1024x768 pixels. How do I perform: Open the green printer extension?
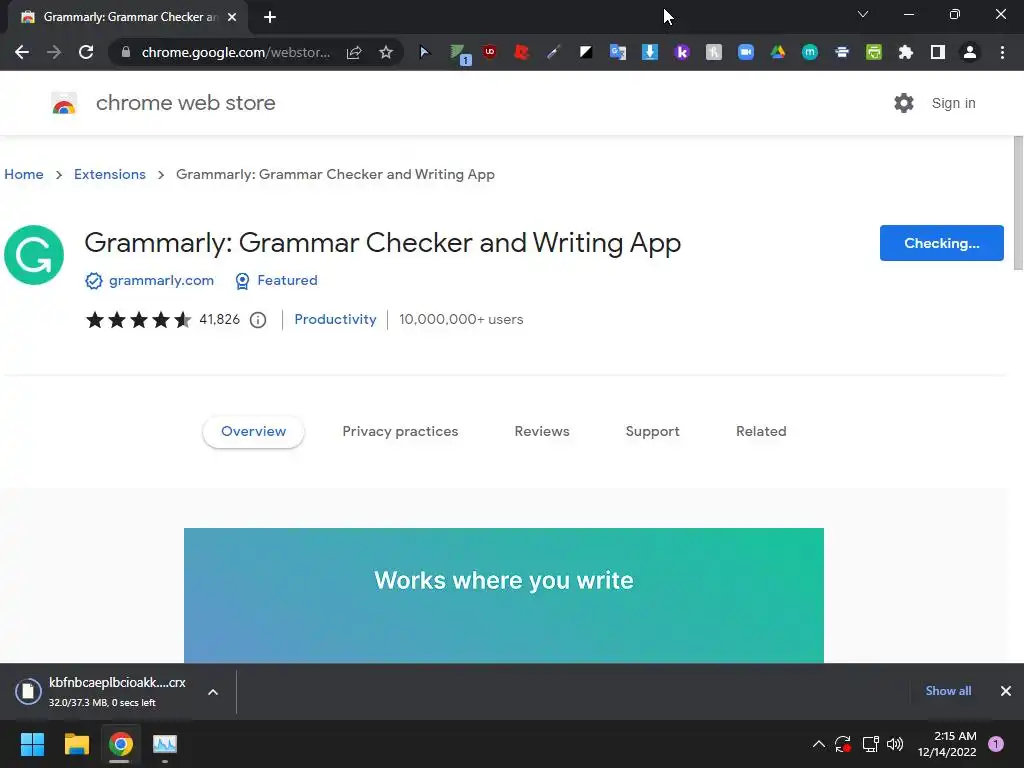tap(874, 52)
